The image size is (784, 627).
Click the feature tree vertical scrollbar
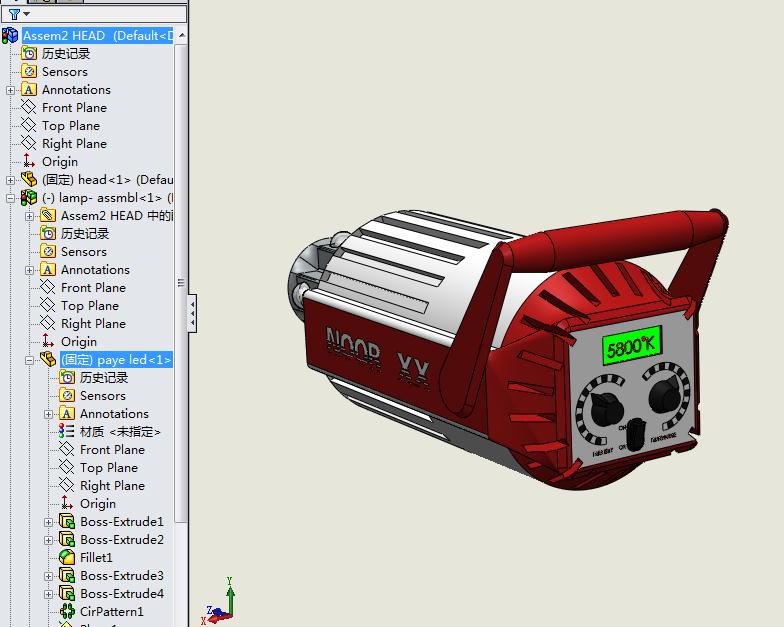(181, 285)
